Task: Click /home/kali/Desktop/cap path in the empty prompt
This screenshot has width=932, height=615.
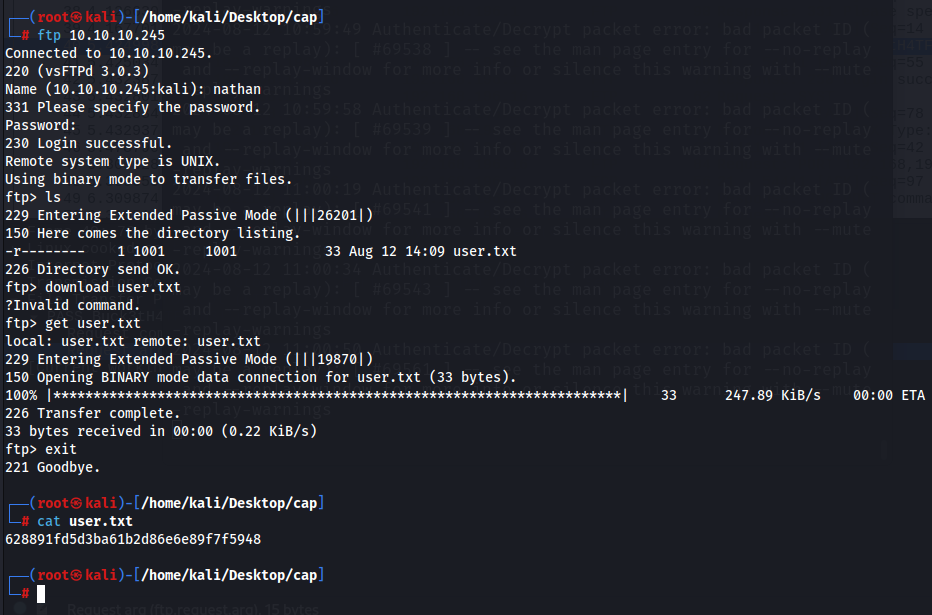Action: (229, 575)
